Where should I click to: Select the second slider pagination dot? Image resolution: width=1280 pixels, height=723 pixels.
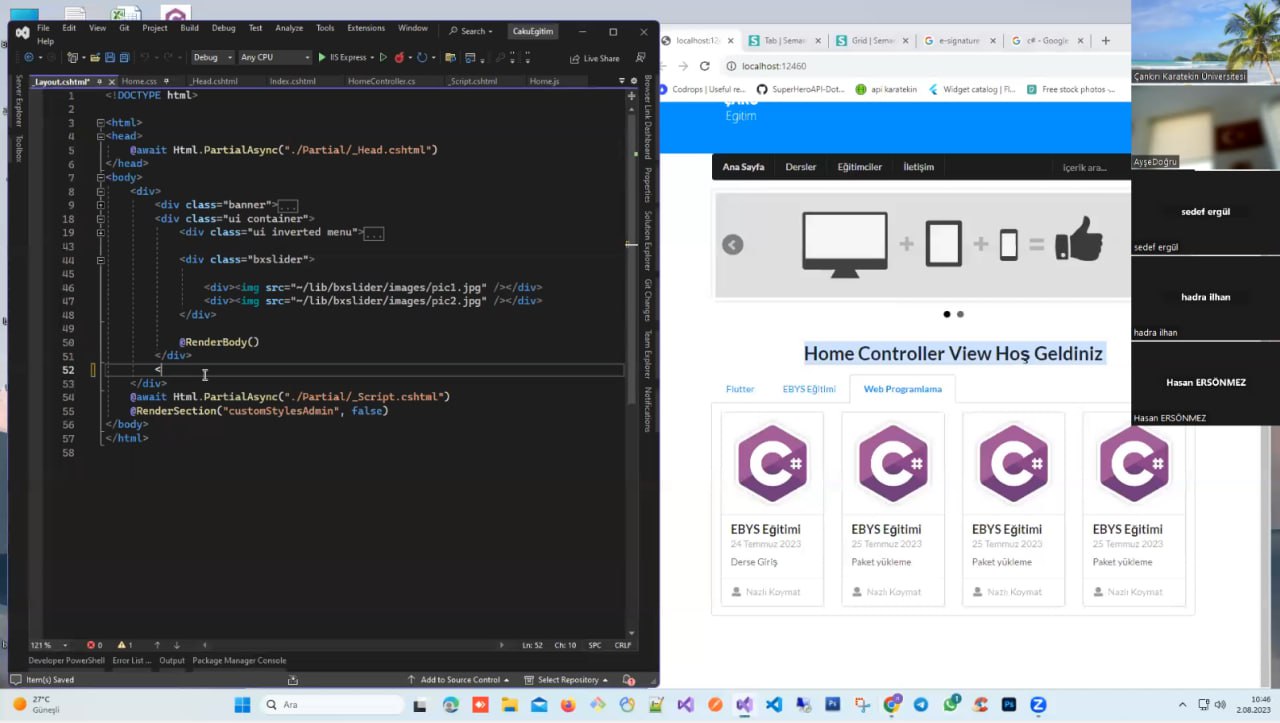(960, 314)
